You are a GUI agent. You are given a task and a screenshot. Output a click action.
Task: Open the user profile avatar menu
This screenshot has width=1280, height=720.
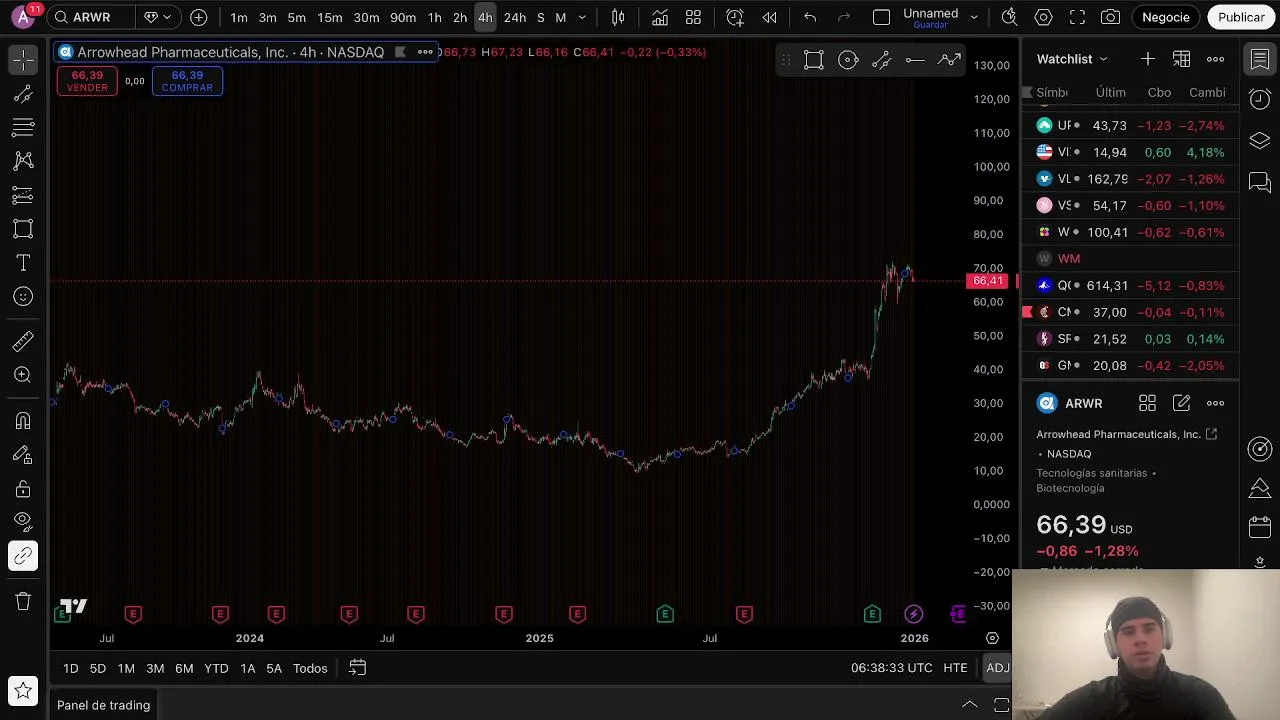(x=22, y=17)
